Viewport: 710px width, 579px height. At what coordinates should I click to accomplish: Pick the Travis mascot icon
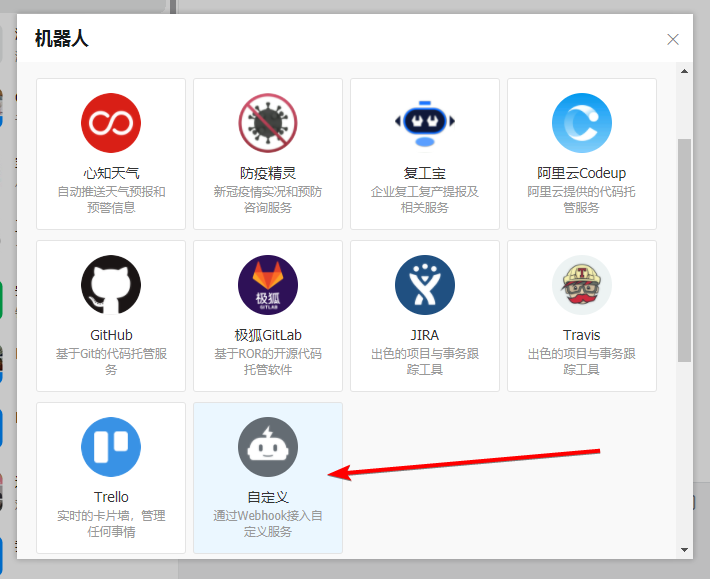(582, 285)
